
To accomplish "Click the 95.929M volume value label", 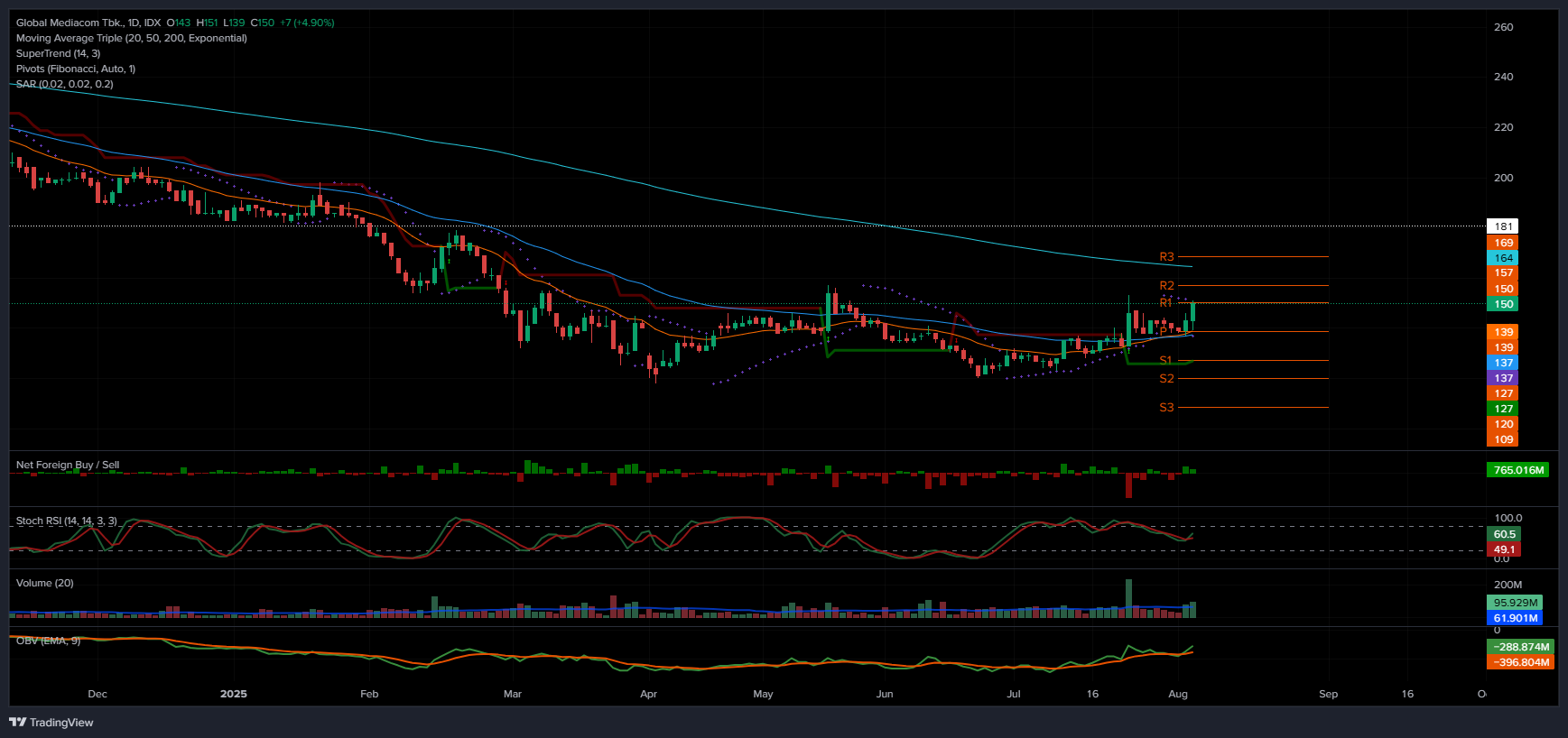I will pos(1515,603).
